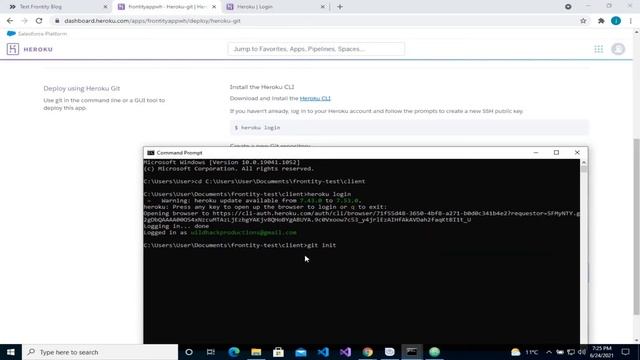
Task: Open the green globe taskbar app
Action: (434, 352)
